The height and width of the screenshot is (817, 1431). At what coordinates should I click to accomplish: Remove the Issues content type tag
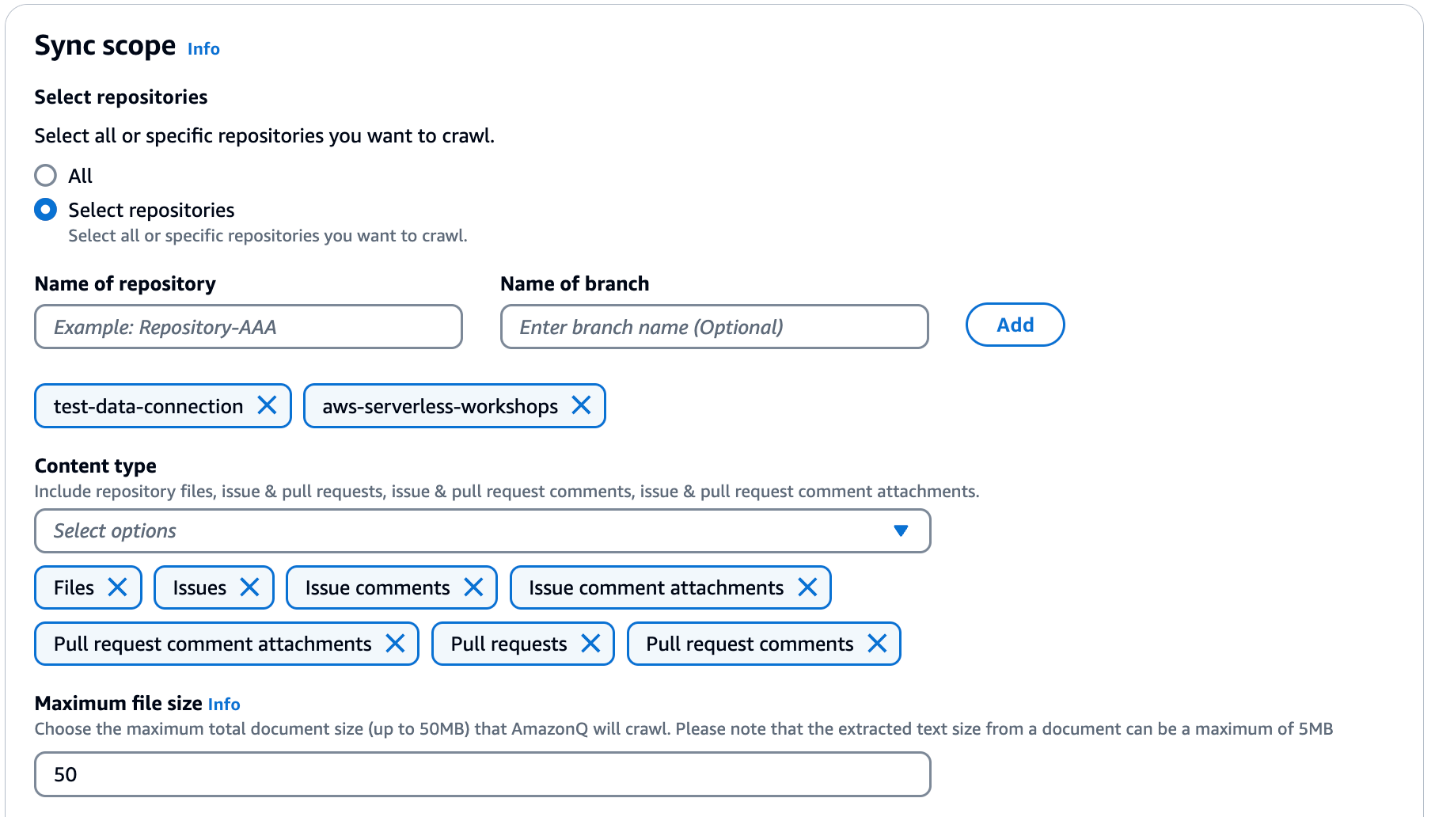tap(249, 587)
